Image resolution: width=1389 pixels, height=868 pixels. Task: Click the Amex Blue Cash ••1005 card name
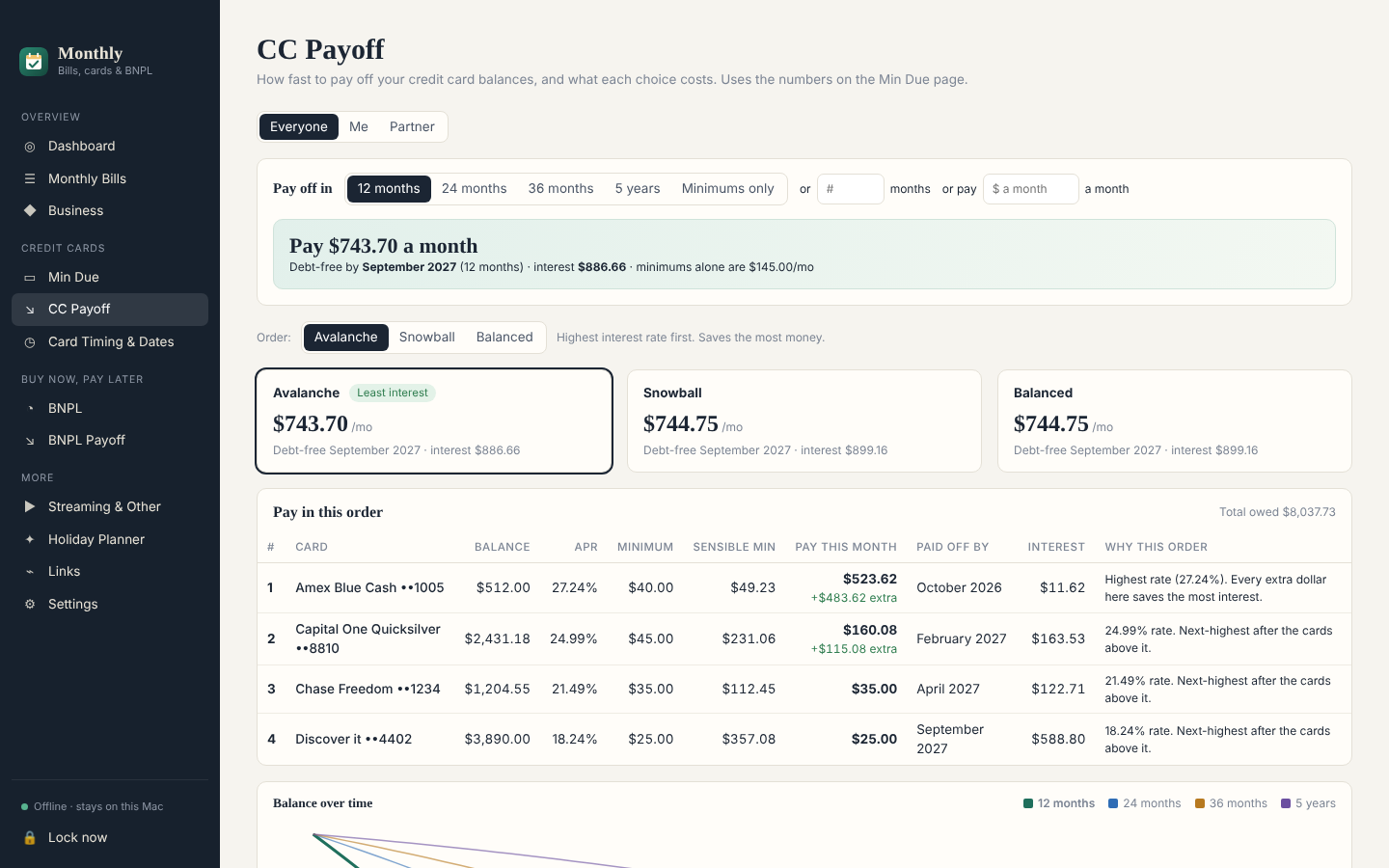click(x=369, y=587)
